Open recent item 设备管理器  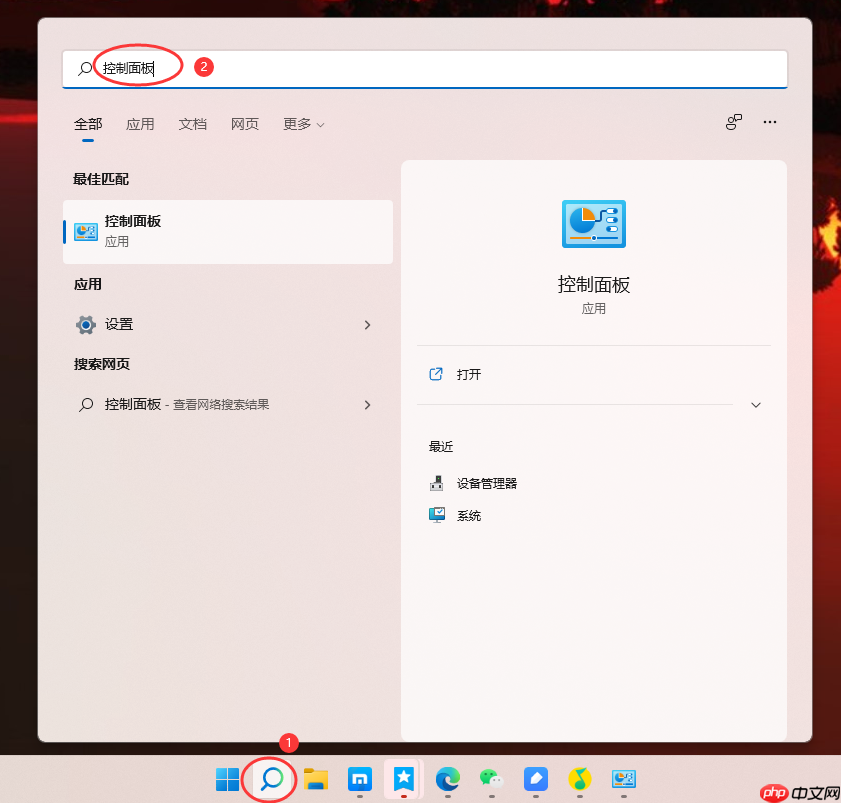(x=487, y=483)
